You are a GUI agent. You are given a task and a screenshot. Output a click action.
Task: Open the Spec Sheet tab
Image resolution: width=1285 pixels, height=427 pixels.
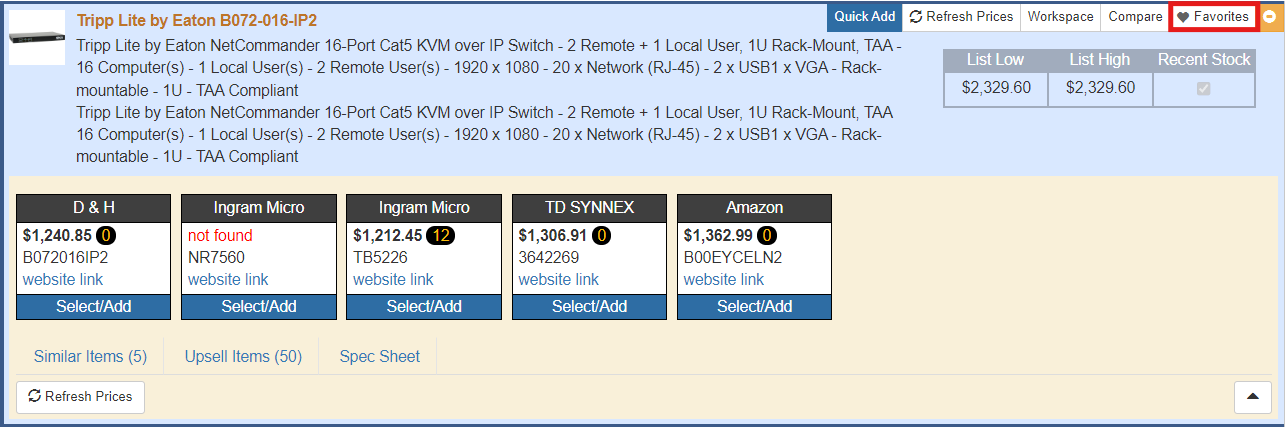[379, 356]
